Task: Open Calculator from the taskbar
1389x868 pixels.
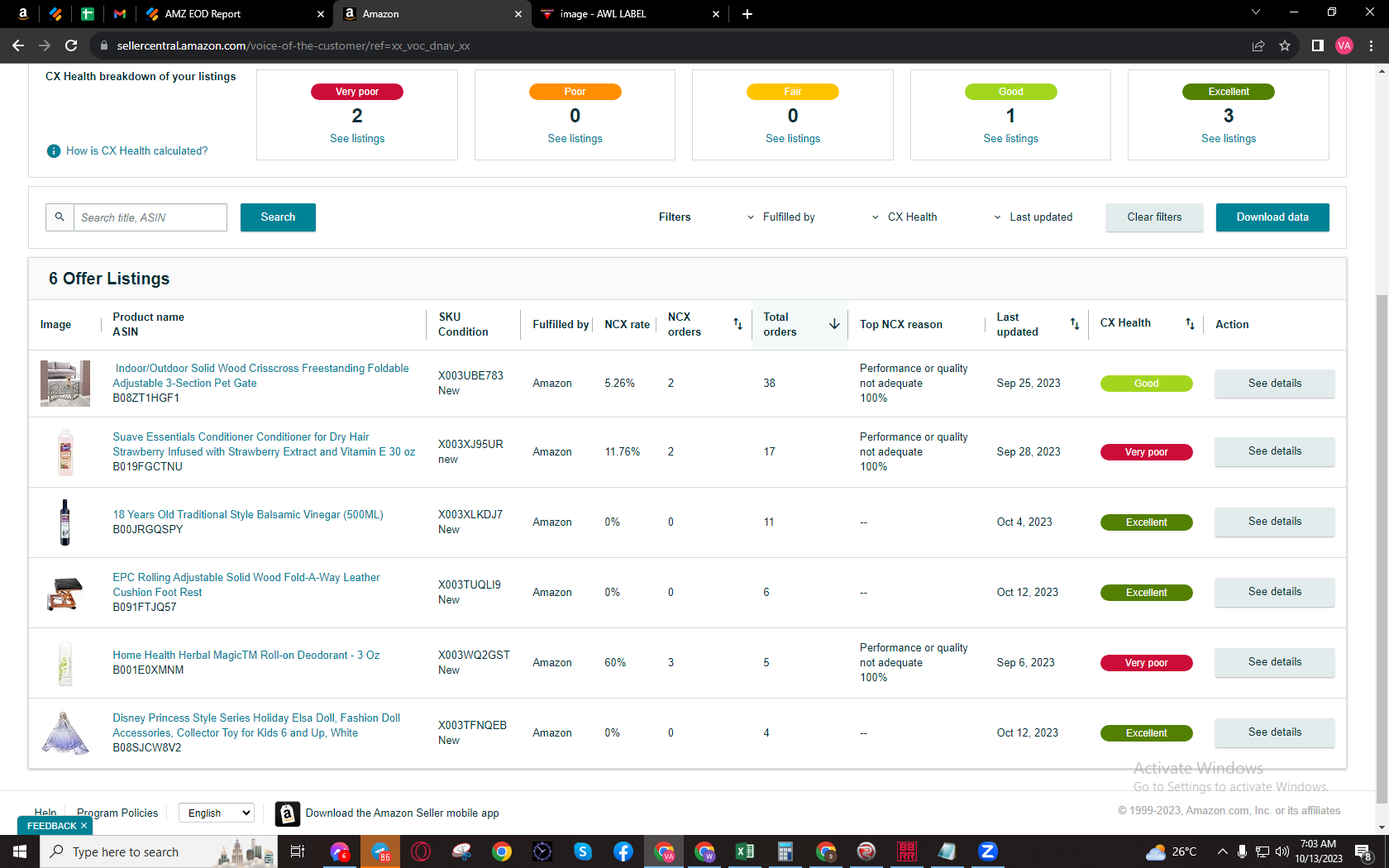Action: [x=785, y=851]
